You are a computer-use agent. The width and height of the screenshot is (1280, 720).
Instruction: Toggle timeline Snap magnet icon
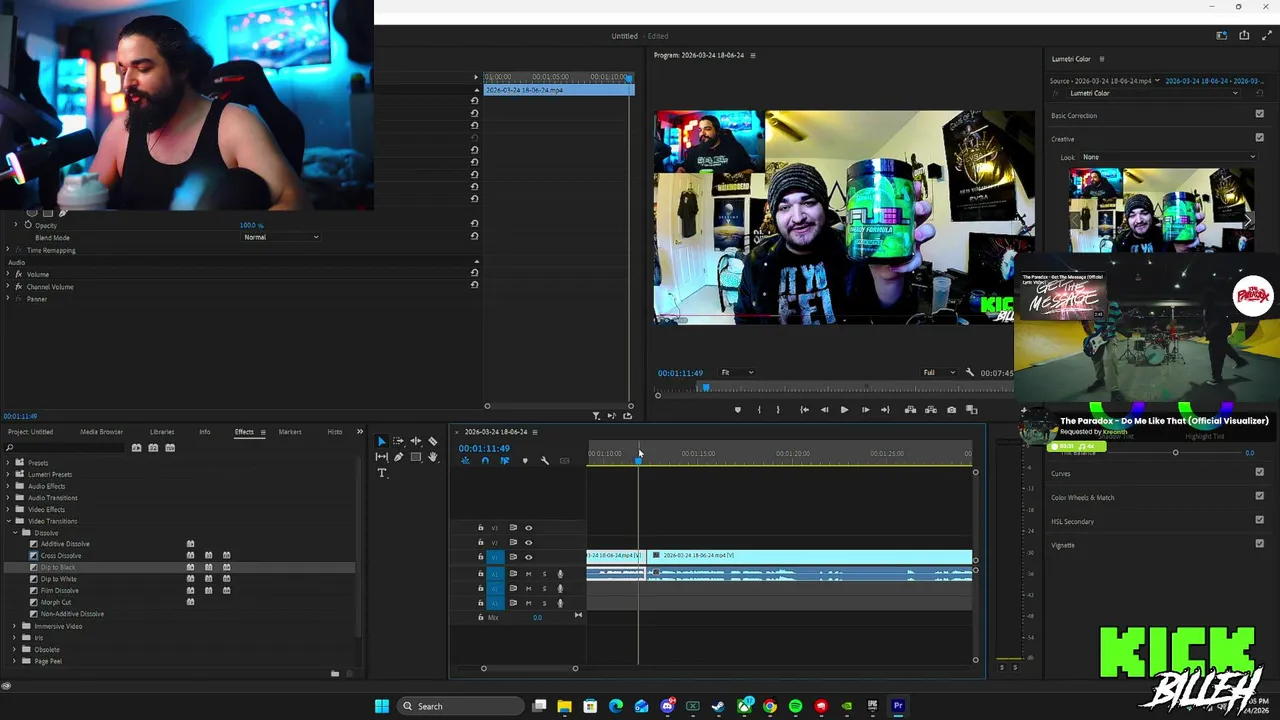[x=485, y=461]
